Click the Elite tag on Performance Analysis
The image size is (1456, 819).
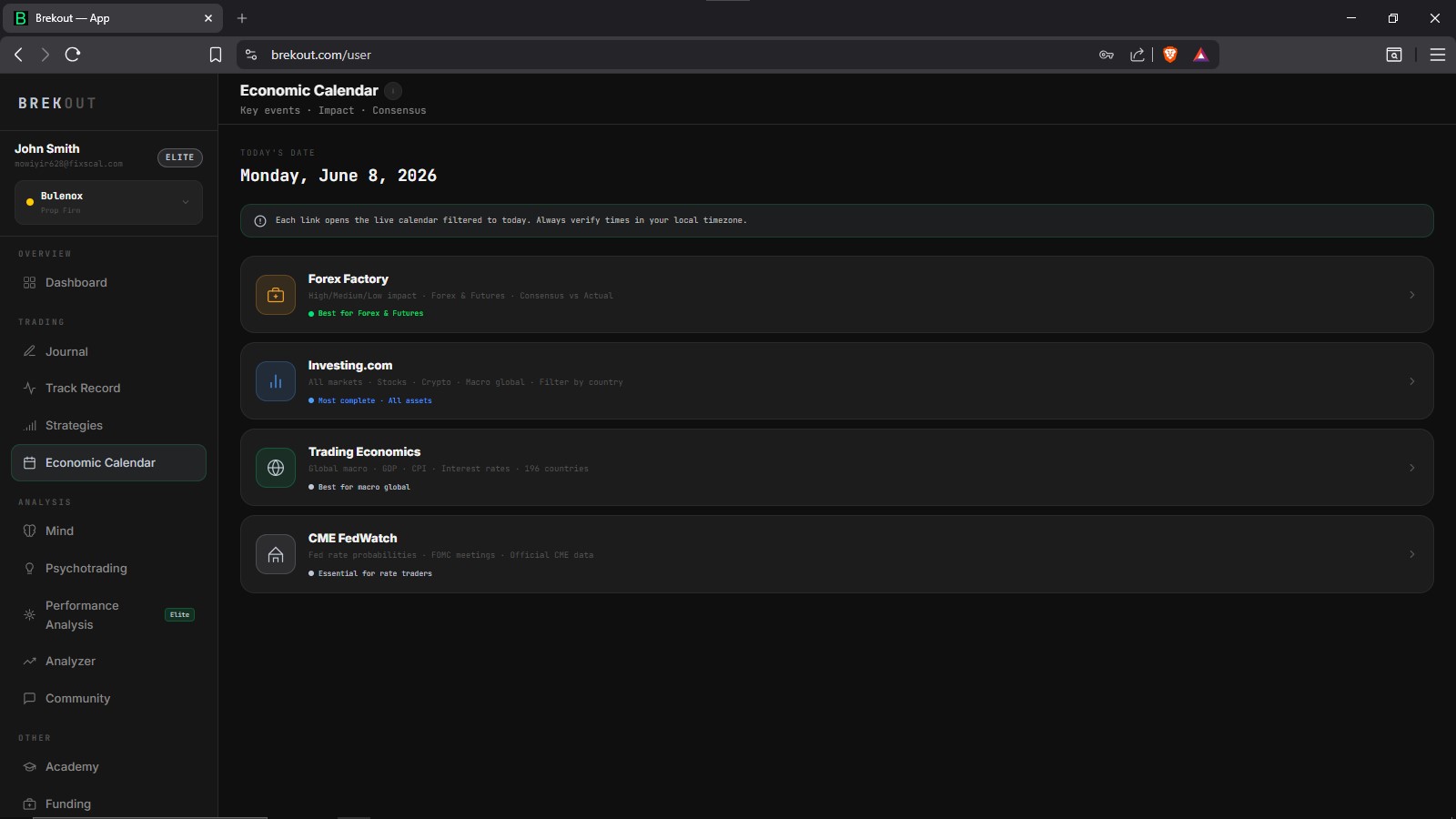coord(179,615)
